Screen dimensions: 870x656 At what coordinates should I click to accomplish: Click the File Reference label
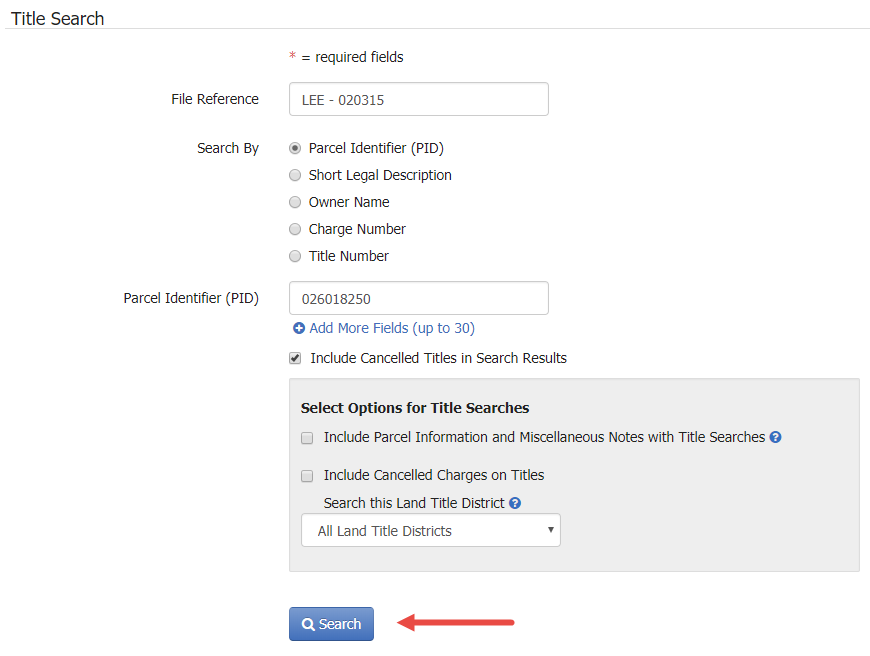tap(215, 99)
